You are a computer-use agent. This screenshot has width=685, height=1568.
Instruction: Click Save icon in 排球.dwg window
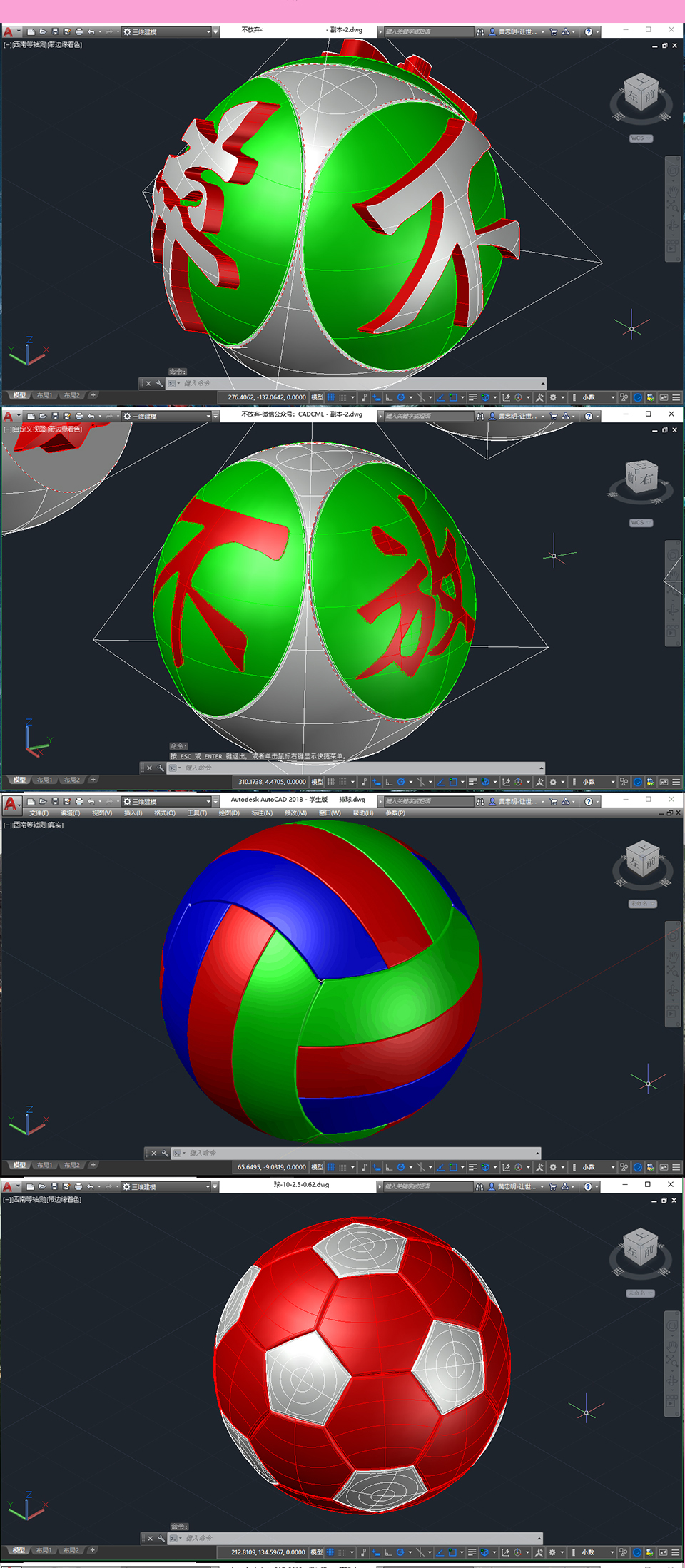[x=55, y=802]
